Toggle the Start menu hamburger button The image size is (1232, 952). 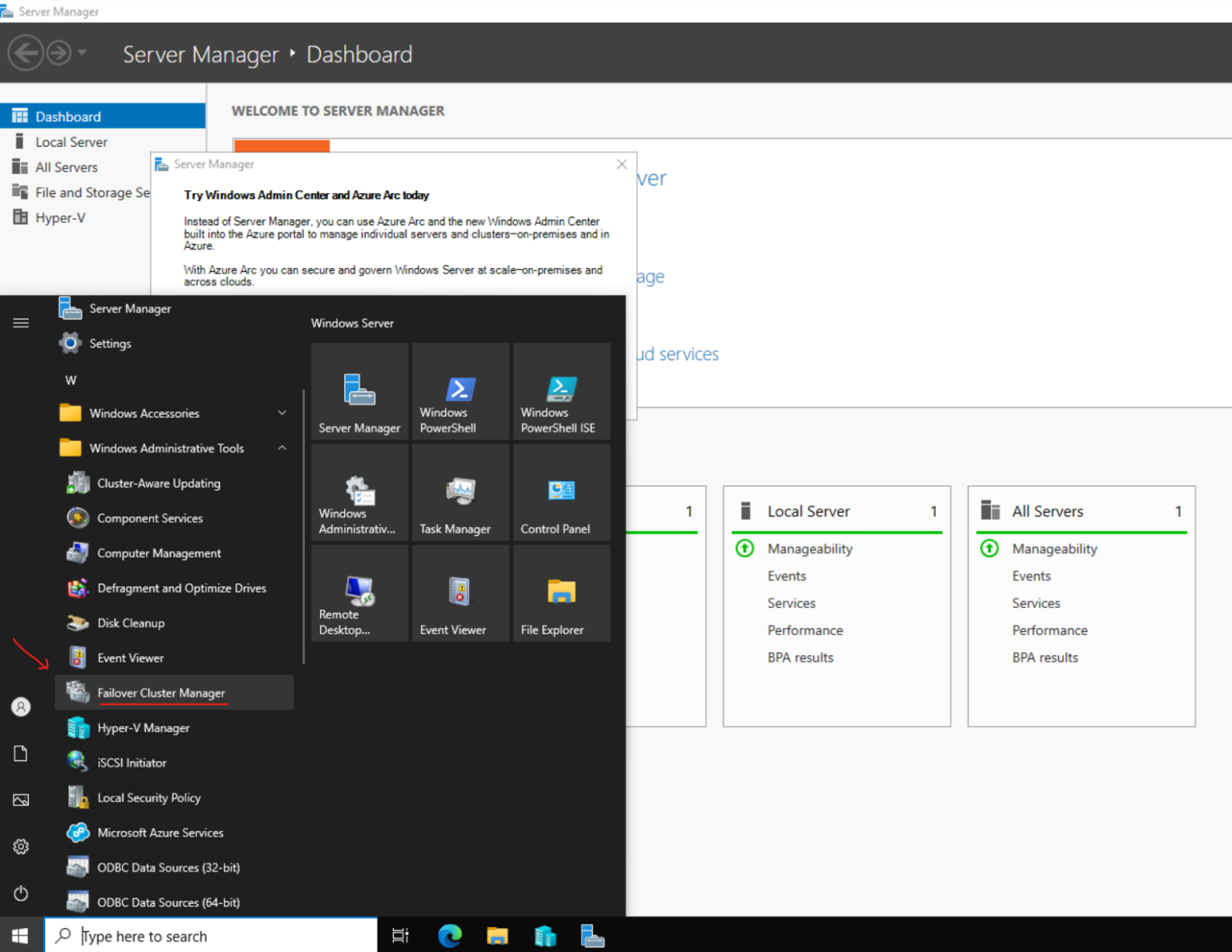(x=20, y=322)
